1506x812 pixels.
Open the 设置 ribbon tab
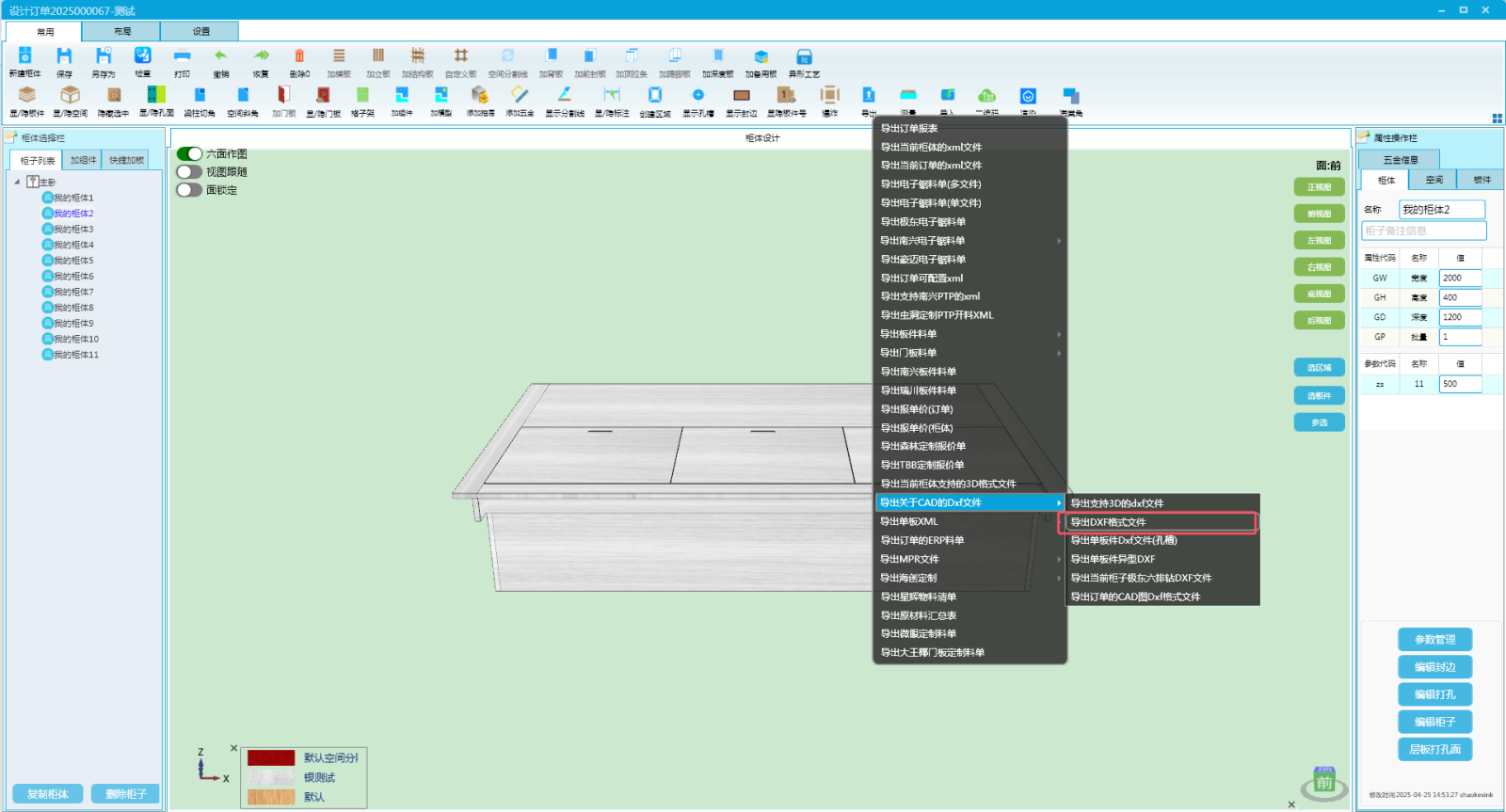click(x=200, y=31)
